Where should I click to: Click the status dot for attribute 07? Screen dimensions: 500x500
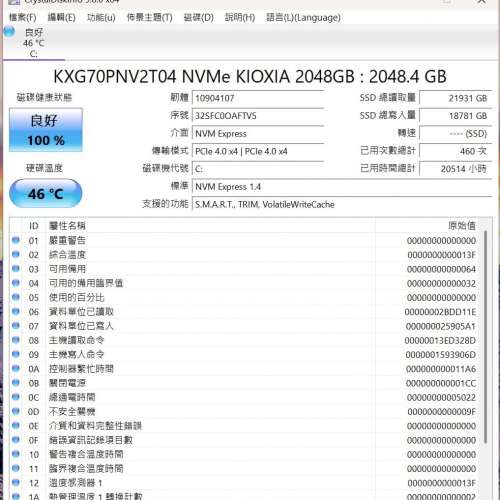[x=16, y=326]
